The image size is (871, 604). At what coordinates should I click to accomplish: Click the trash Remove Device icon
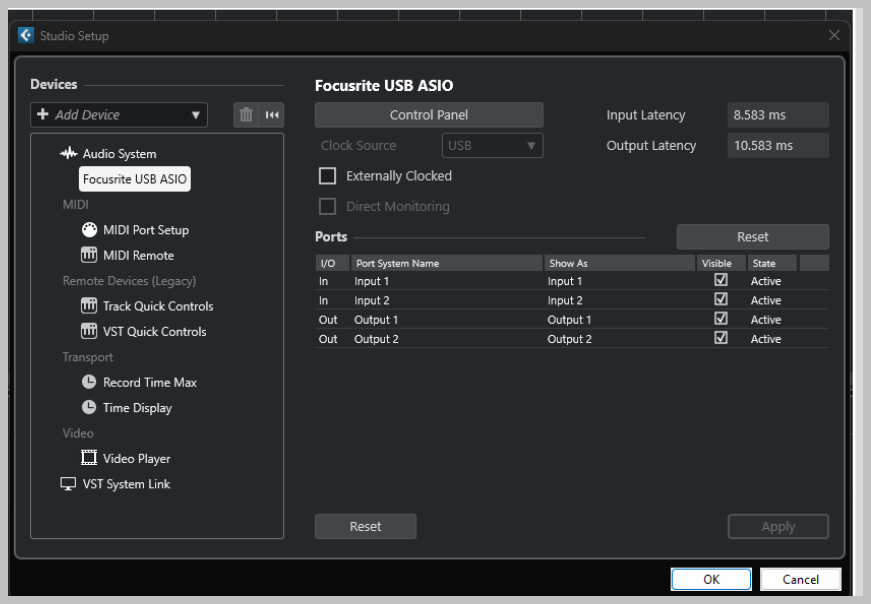click(246, 115)
